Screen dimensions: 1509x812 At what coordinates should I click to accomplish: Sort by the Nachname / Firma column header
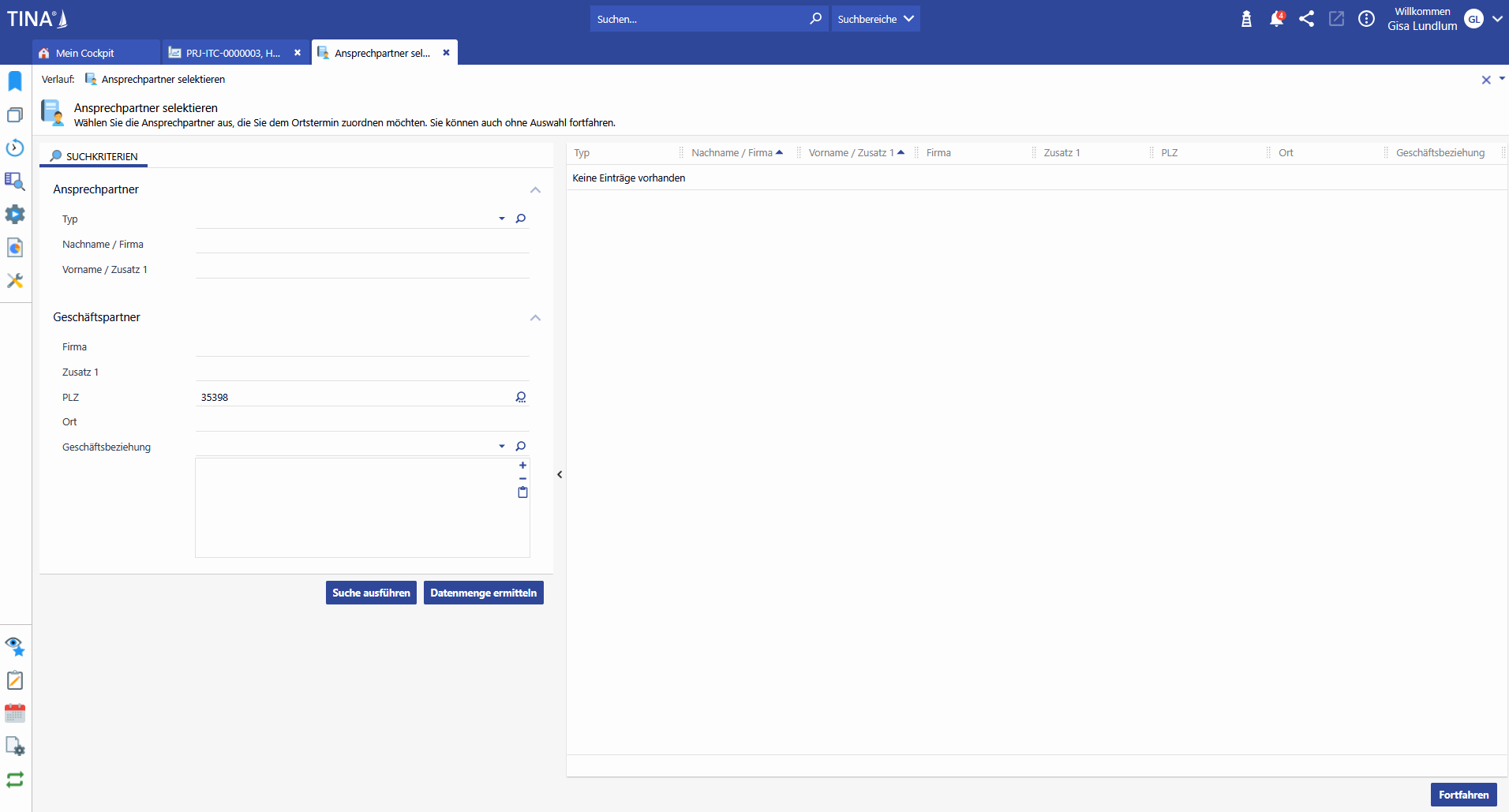point(732,153)
